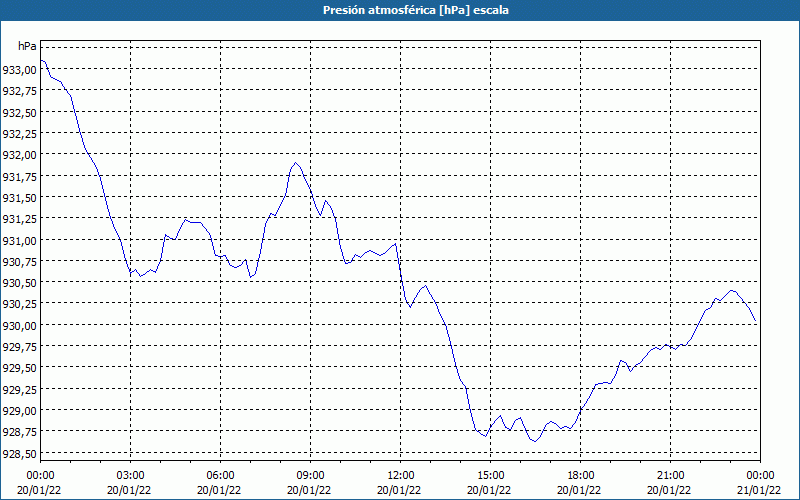Click the 931,75 y-axis value

click(x=19, y=176)
